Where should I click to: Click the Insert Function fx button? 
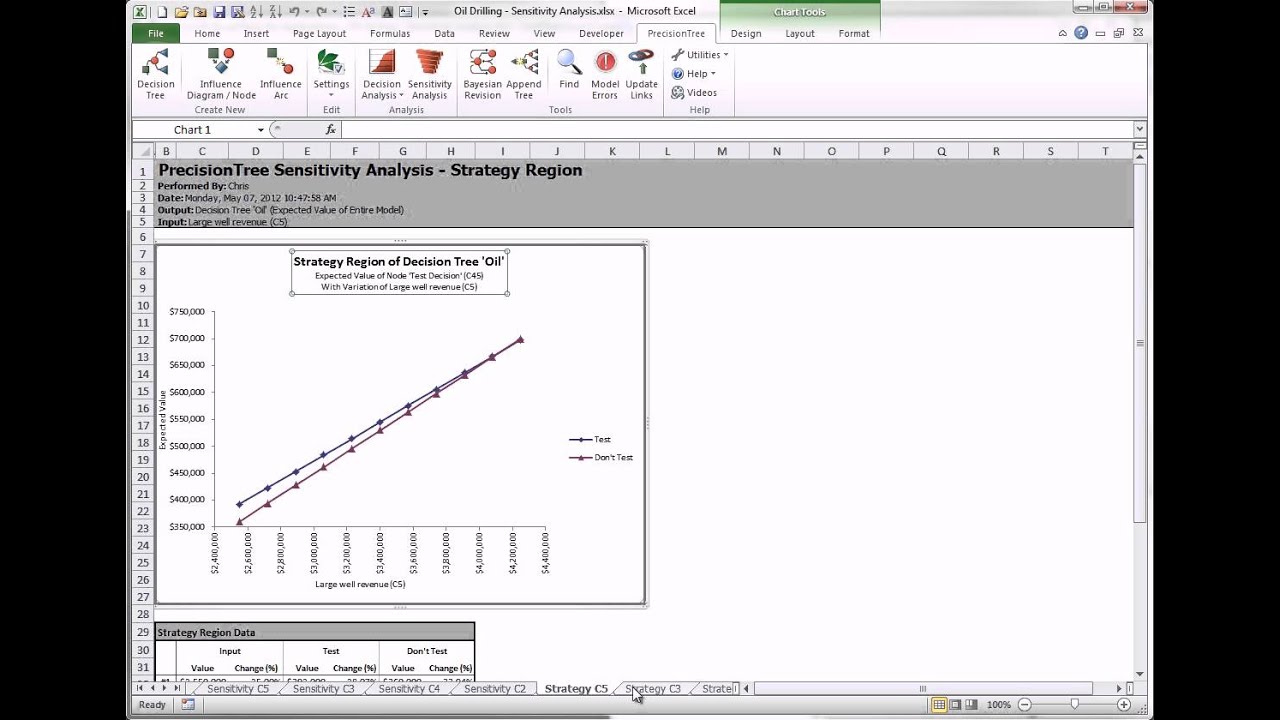point(331,130)
